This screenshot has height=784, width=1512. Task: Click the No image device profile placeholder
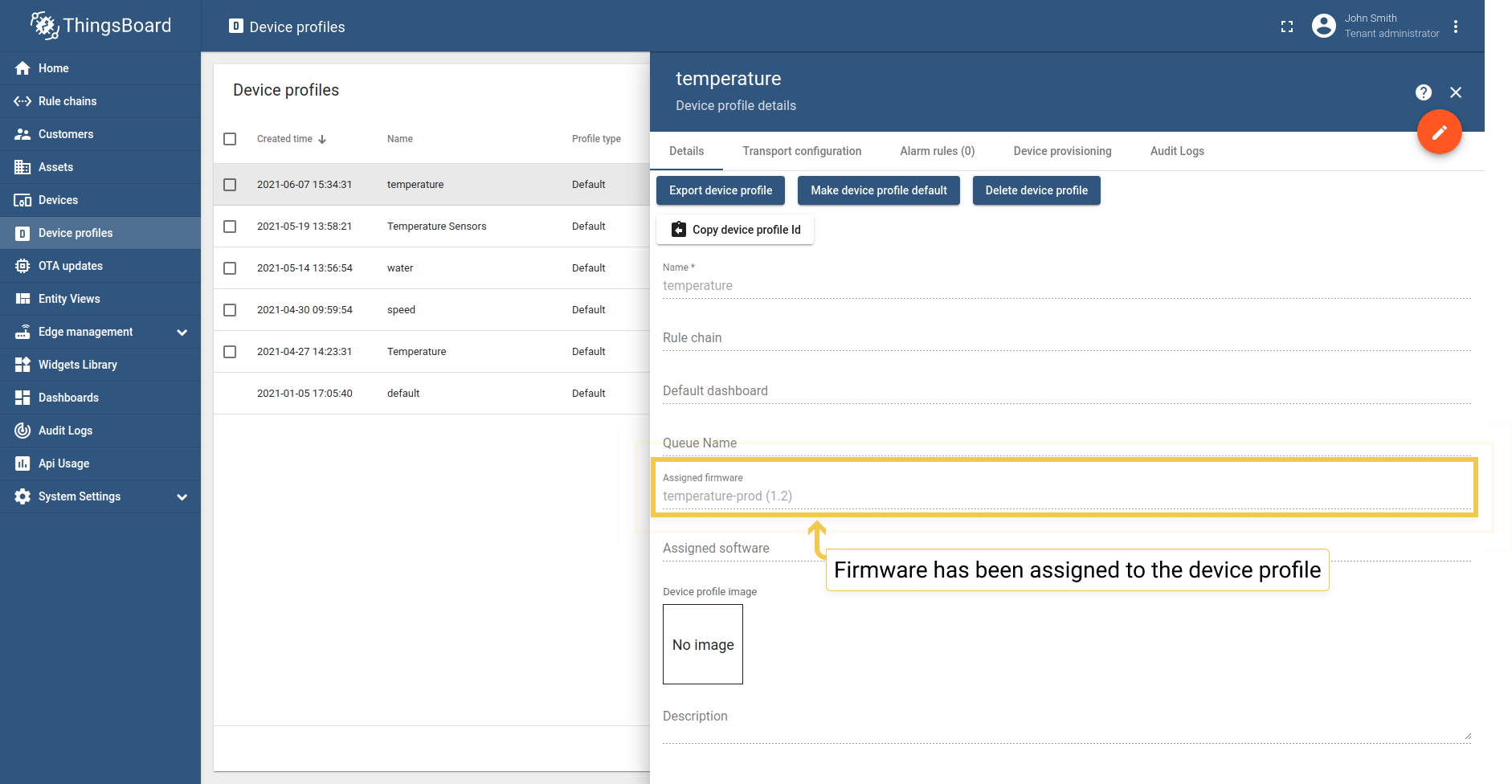pyautogui.click(x=702, y=644)
